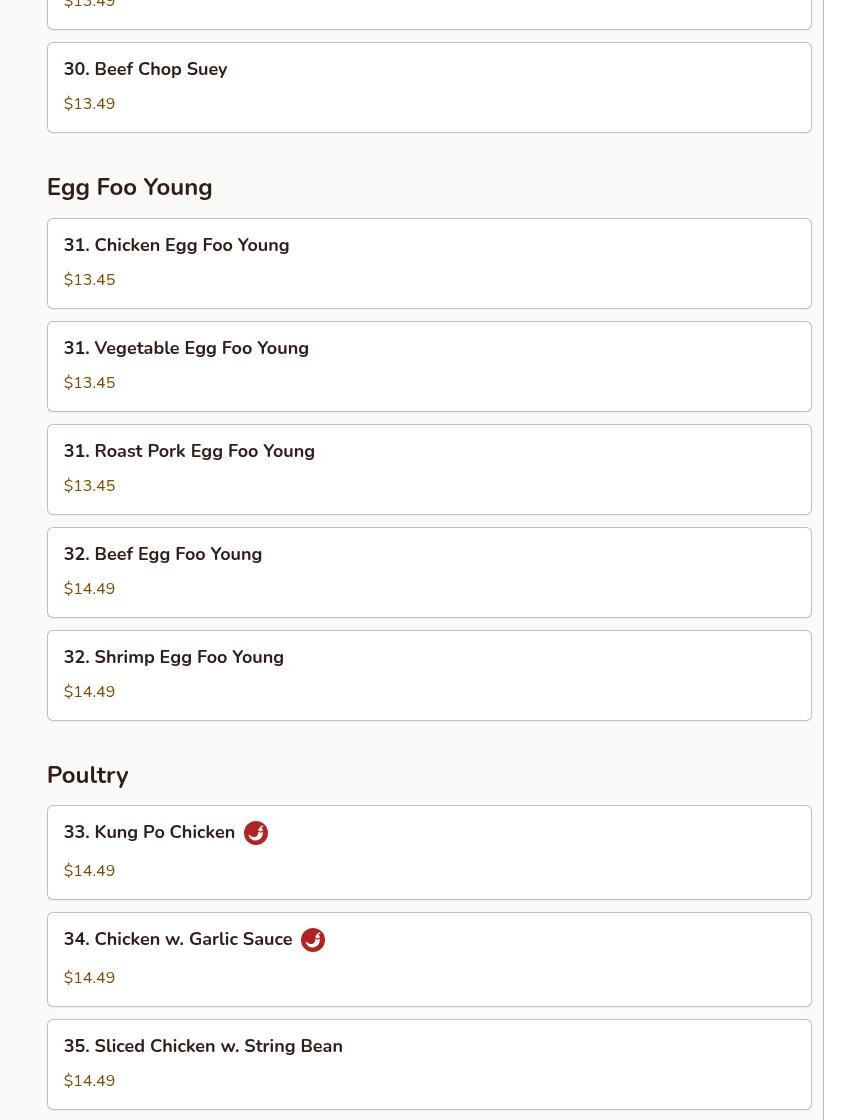The width and height of the screenshot is (844, 1120).
Task: Click the Poultry section heading
Action: [88, 776]
